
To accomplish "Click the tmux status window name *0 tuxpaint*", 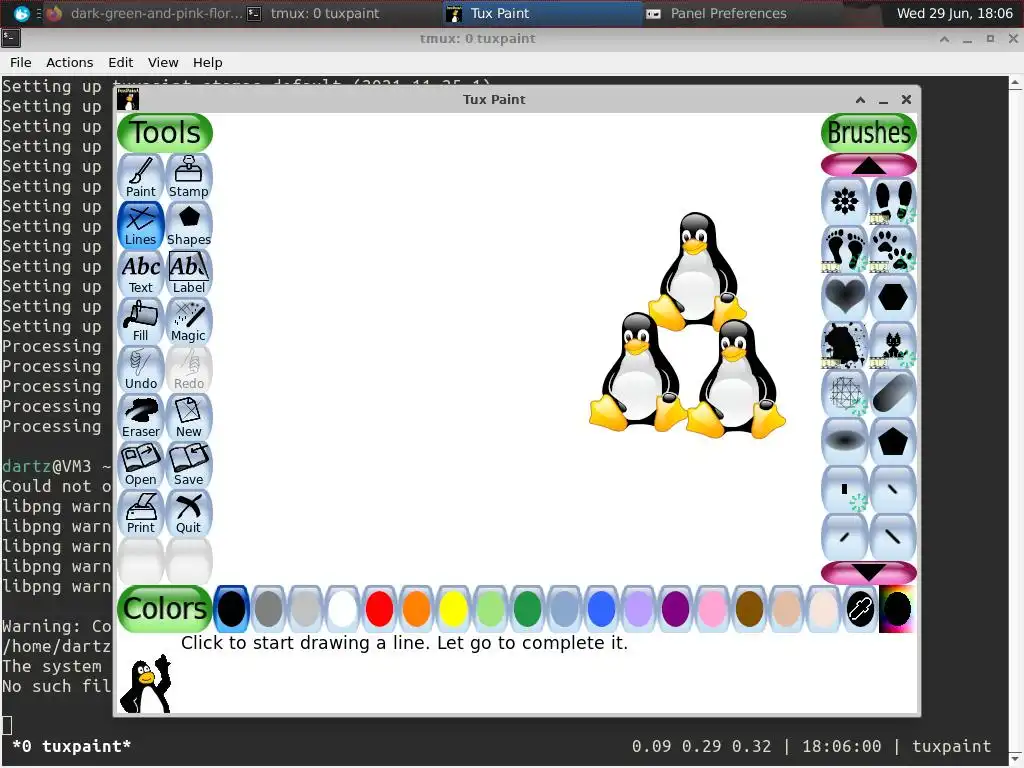I will (72, 746).
